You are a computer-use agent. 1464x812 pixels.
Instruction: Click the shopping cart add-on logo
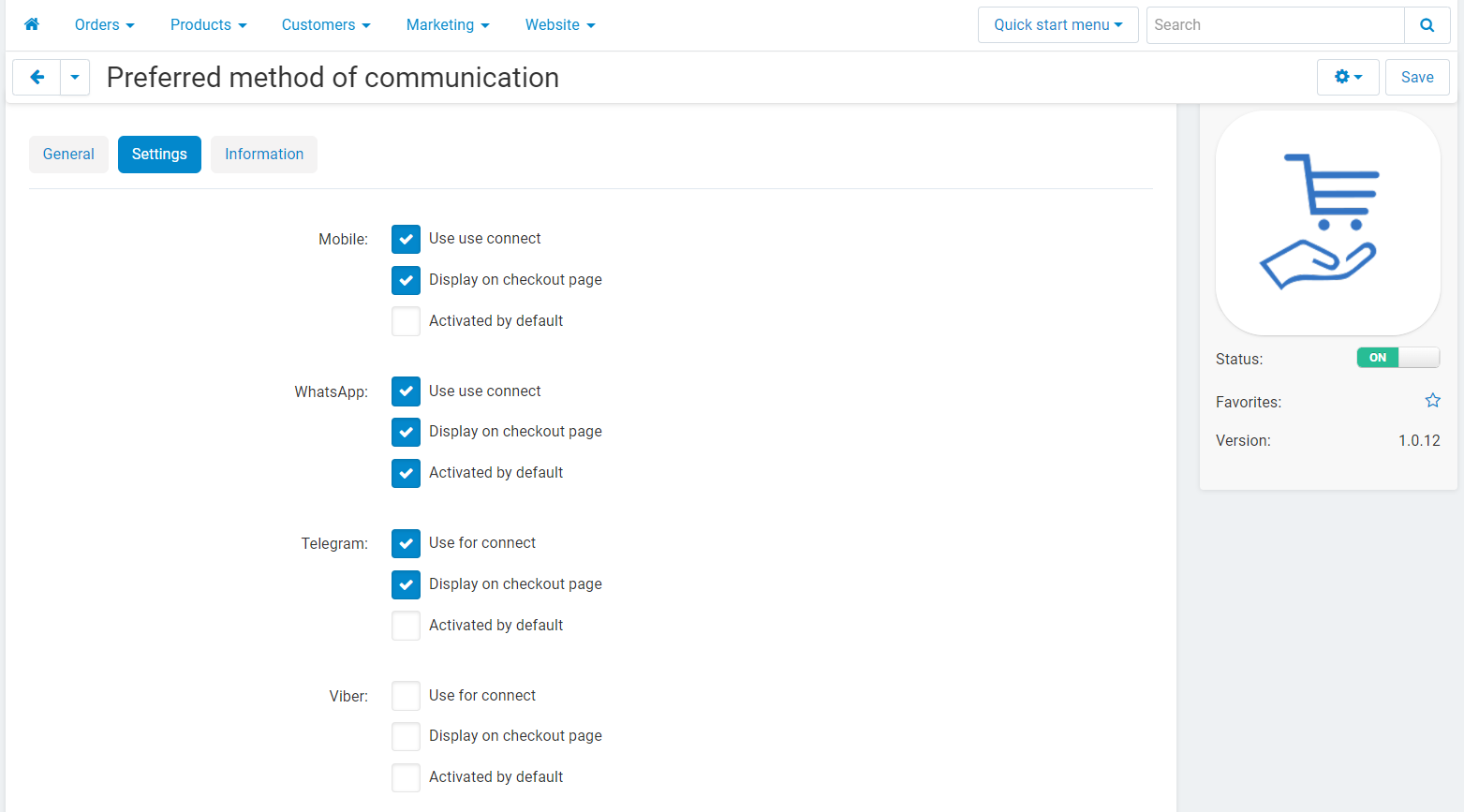[1327, 223]
